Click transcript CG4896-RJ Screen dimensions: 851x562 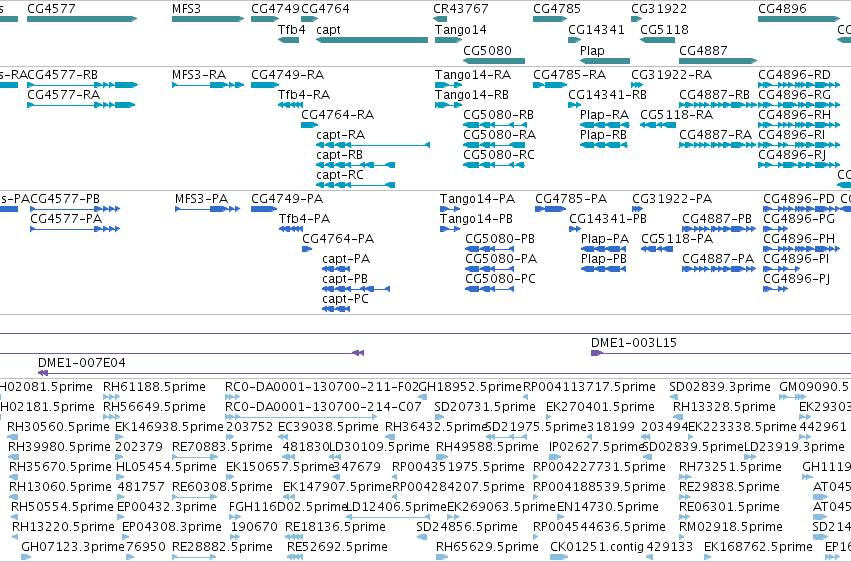click(x=799, y=165)
